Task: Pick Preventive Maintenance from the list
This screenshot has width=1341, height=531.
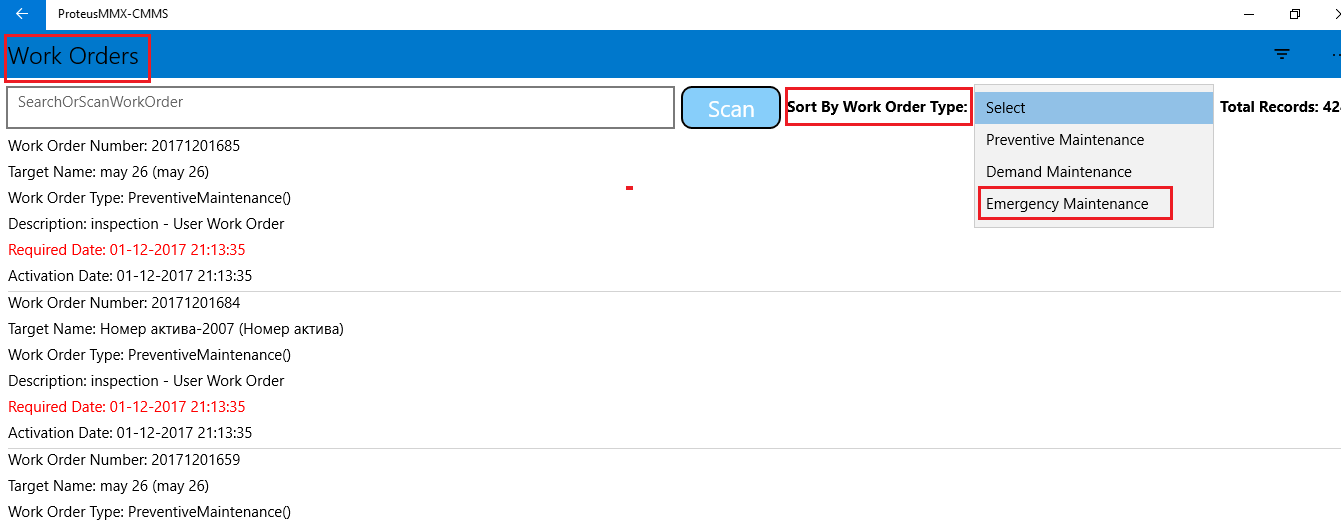Action: coord(1094,140)
